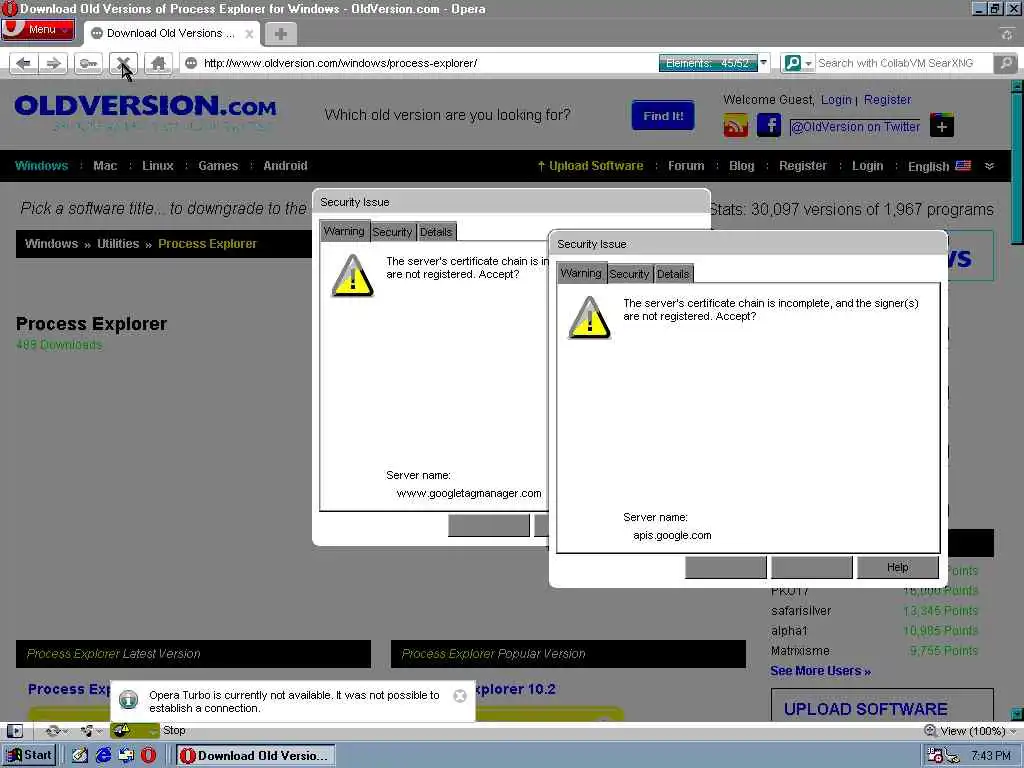Click the Register link beside Welcome Guest
This screenshot has height=768, width=1024.
887,100
